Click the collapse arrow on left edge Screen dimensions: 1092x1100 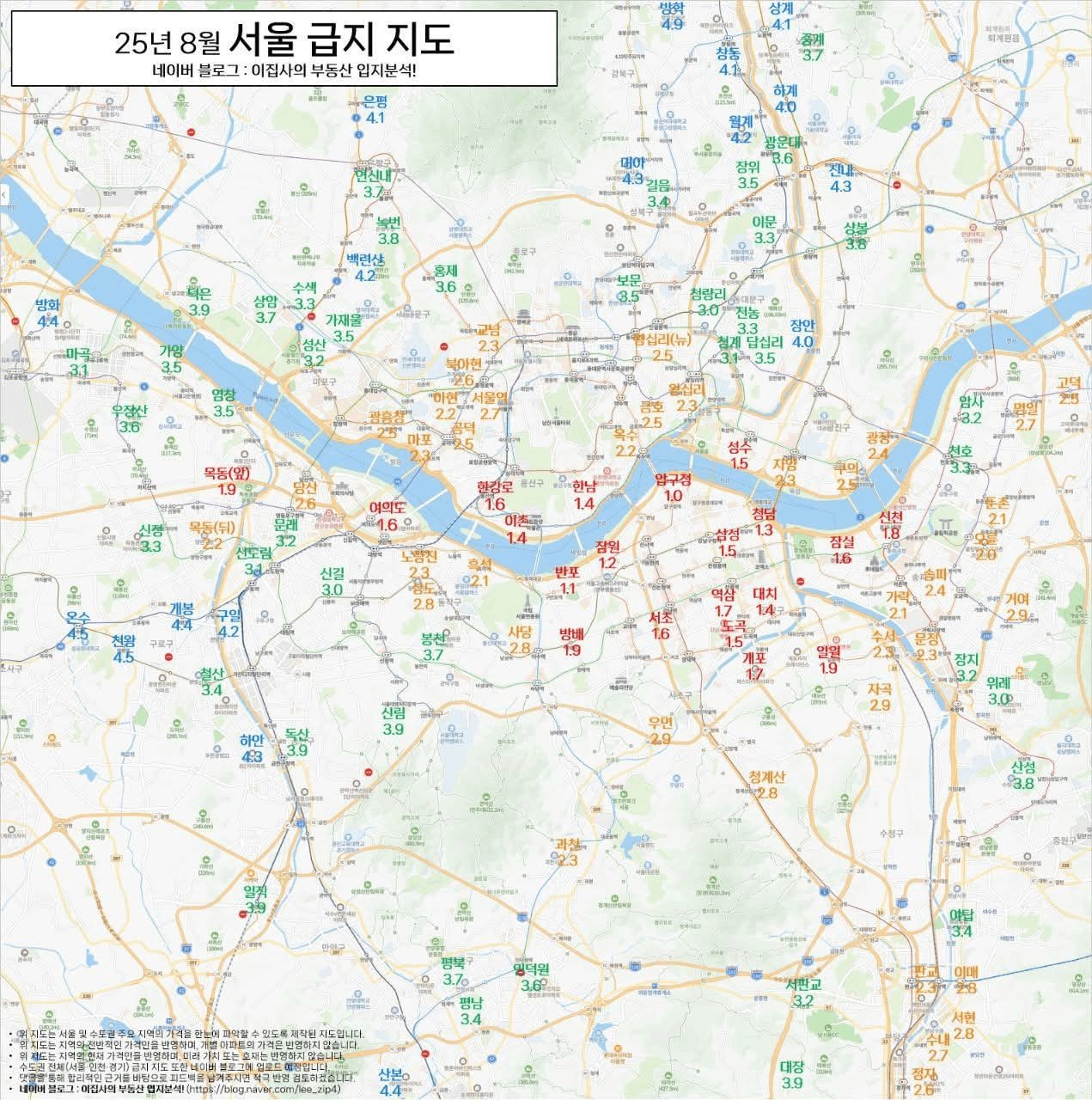pos(3,194)
